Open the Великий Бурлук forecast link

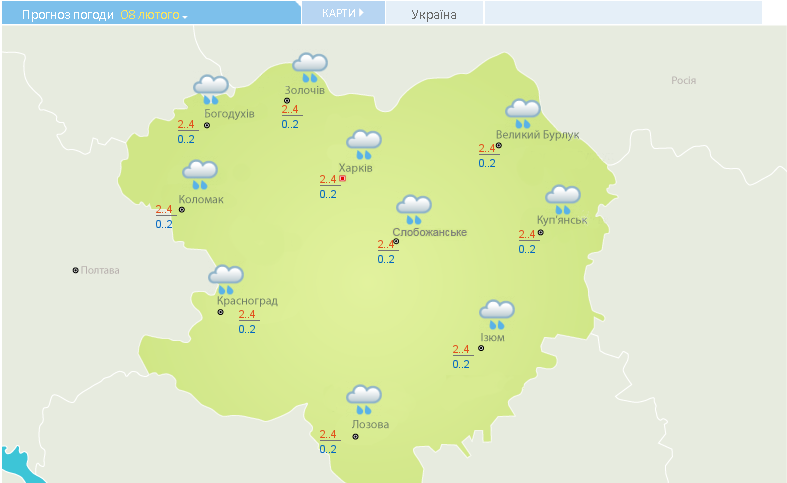pyautogui.click(x=538, y=135)
